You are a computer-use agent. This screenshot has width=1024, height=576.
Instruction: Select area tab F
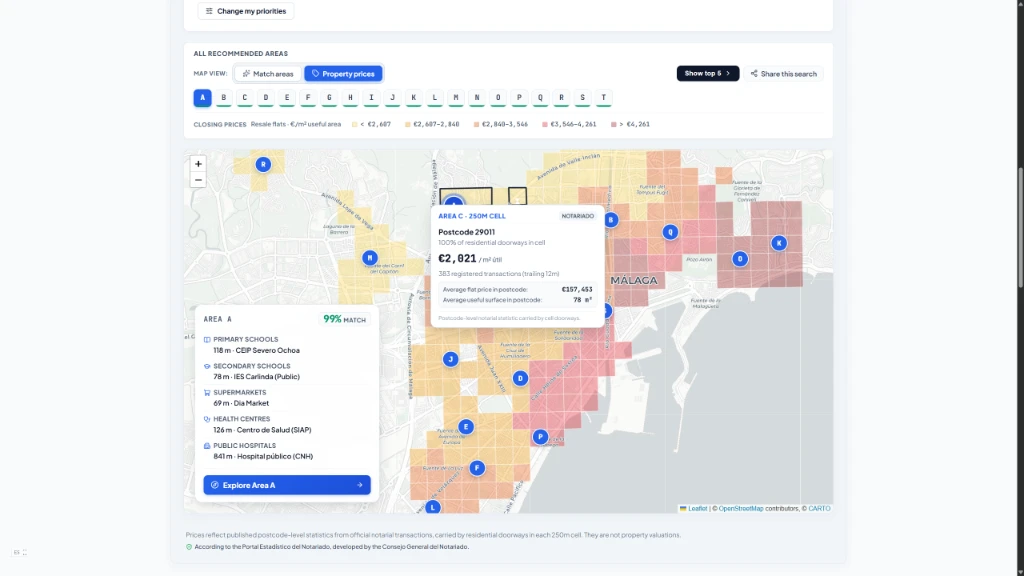308,98
